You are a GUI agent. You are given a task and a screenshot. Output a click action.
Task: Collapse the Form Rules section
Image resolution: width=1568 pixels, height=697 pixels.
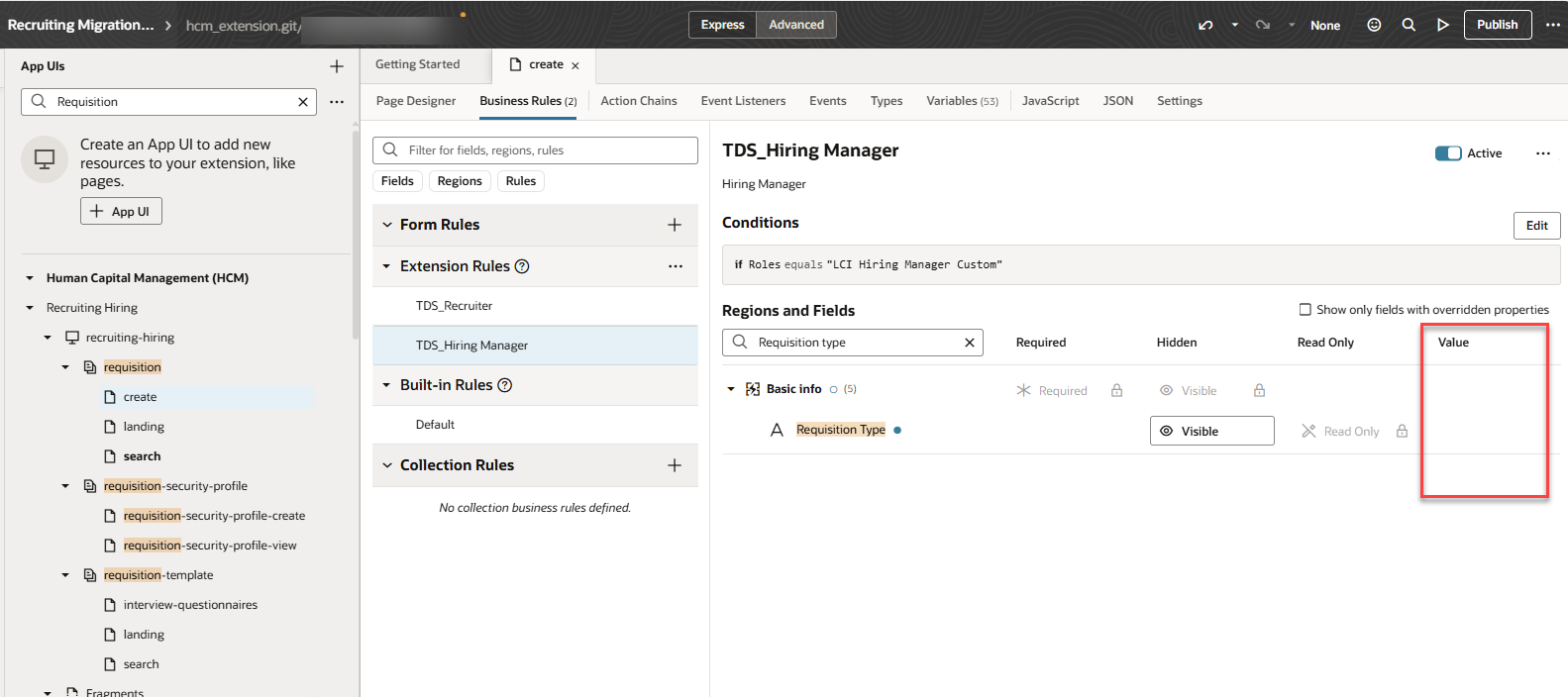pos(387,225)
